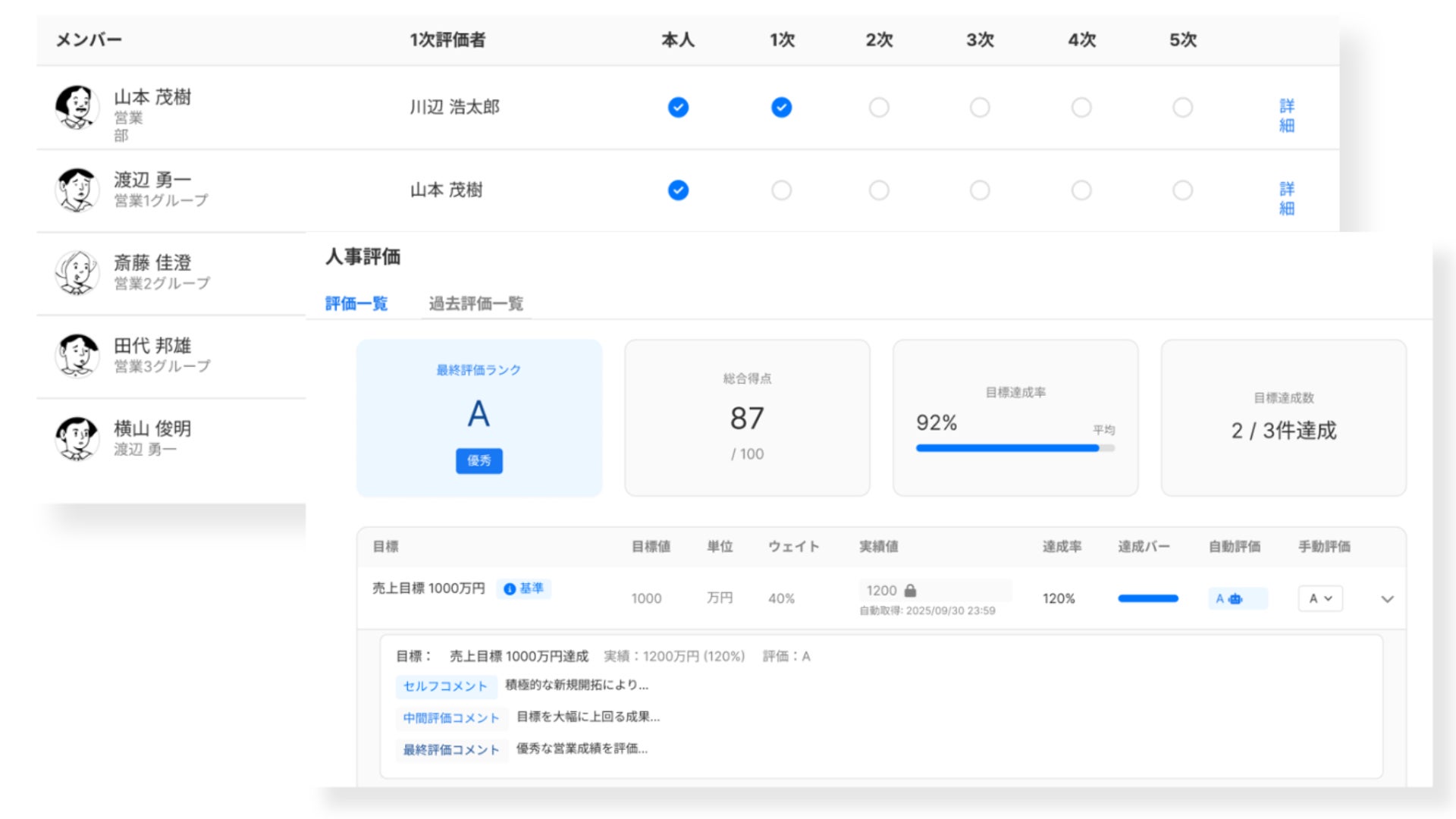The height and width of the screenshot is (819, 1456).
Task: Click 横山 俊明's avatar icon
Action: (77, 438)
